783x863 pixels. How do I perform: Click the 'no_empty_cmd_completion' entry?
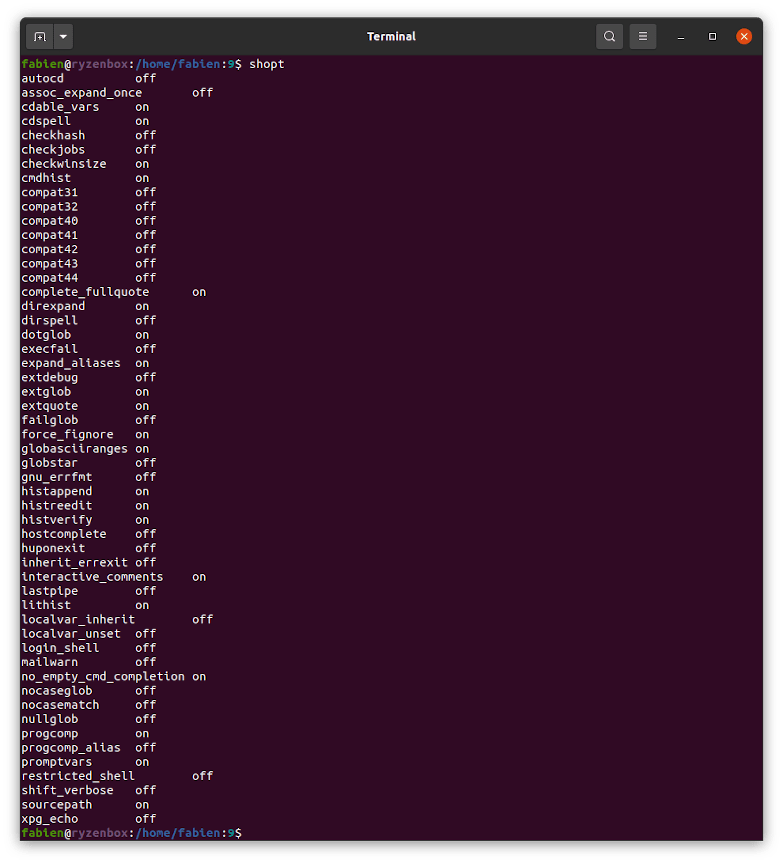[x=102, y=676]
